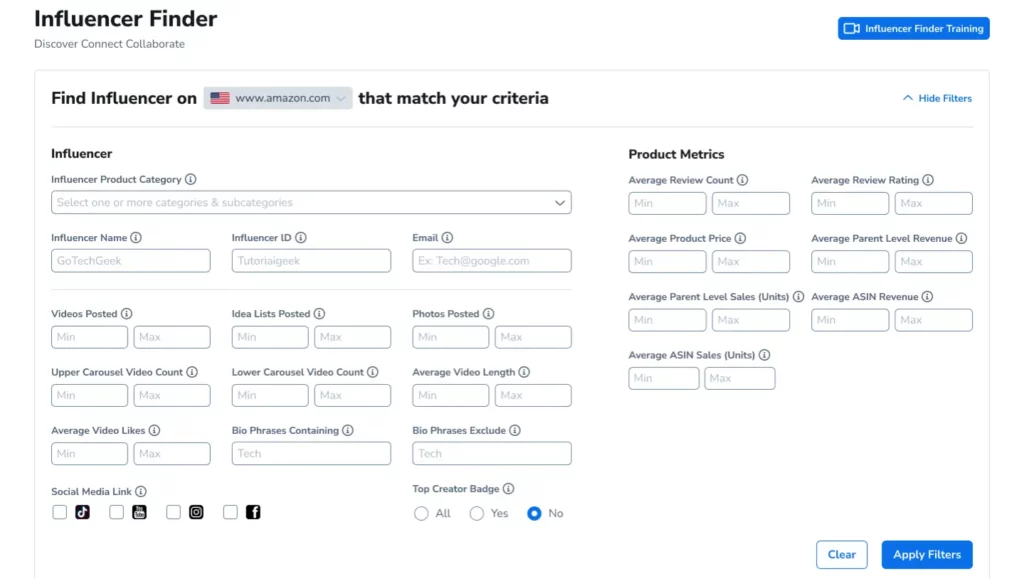
Task: Open Influencer Finder Training video
Action: click(x=913, y=29)
